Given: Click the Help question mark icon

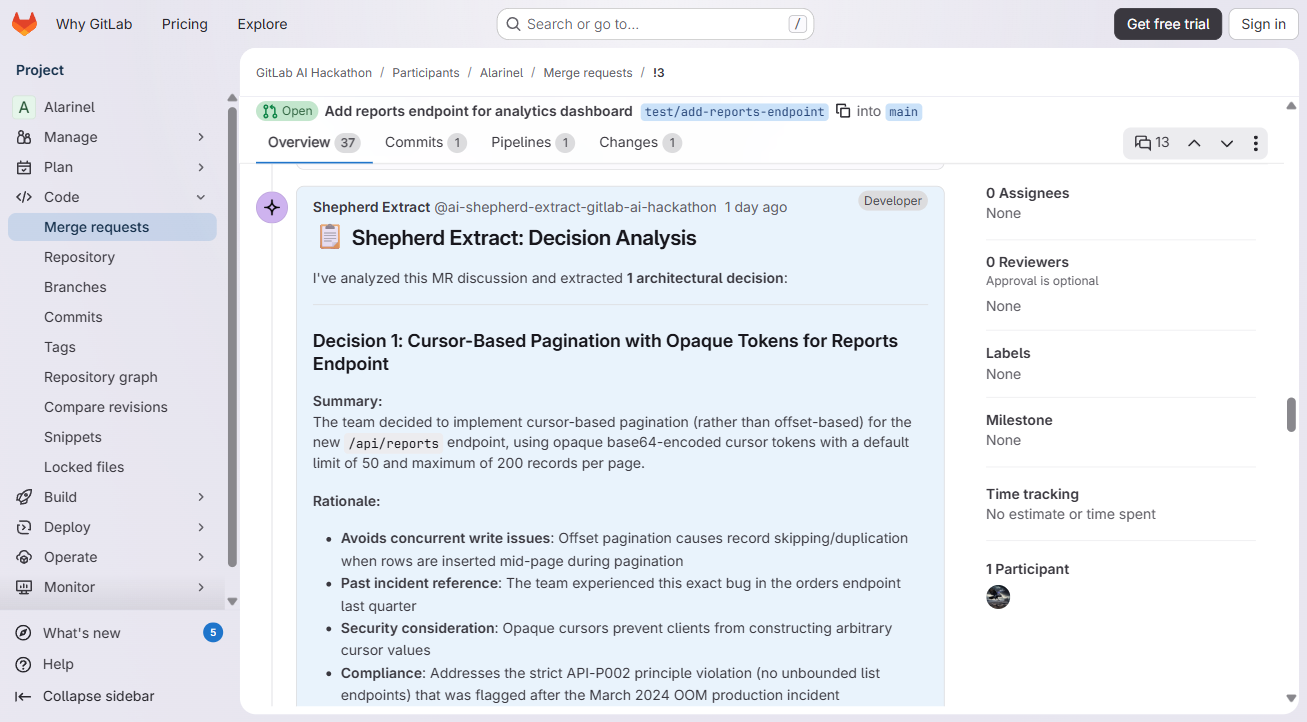Looking at the screenshot, I should (x=23, y=664).
